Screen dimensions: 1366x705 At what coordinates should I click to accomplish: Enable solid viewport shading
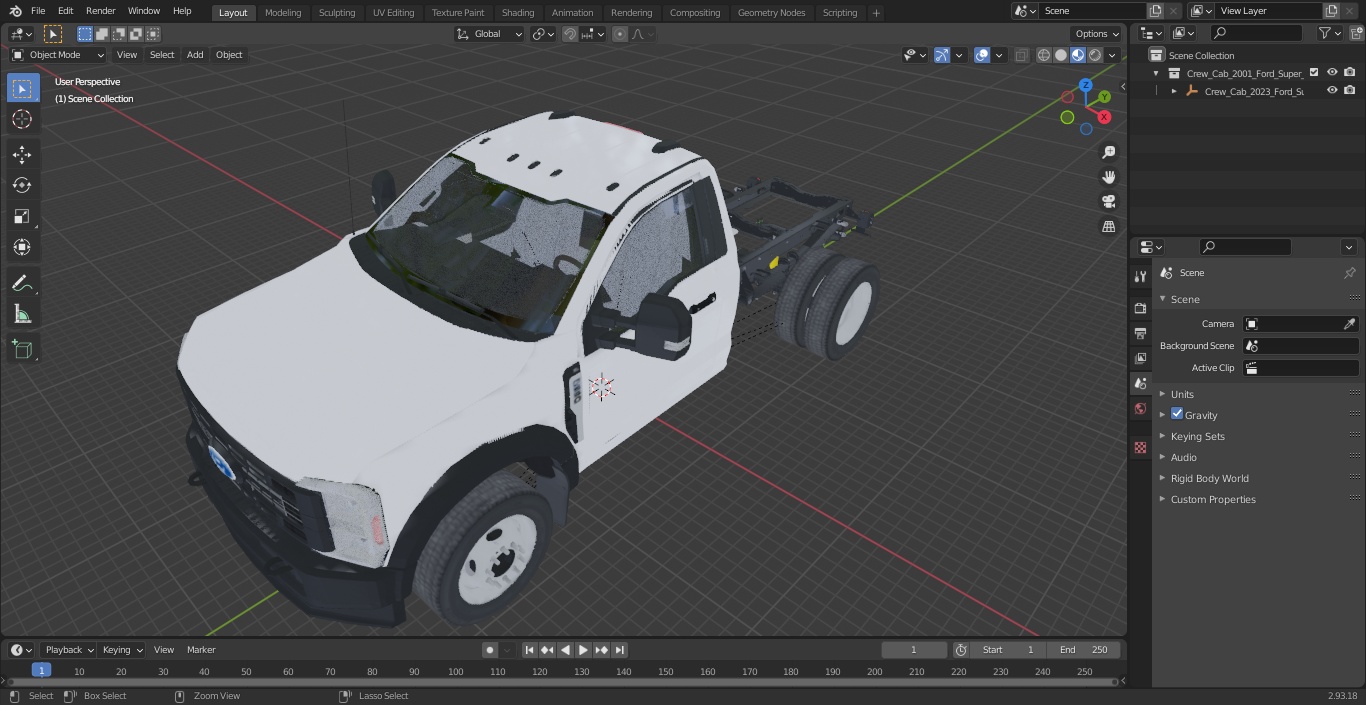[1061, 55]
